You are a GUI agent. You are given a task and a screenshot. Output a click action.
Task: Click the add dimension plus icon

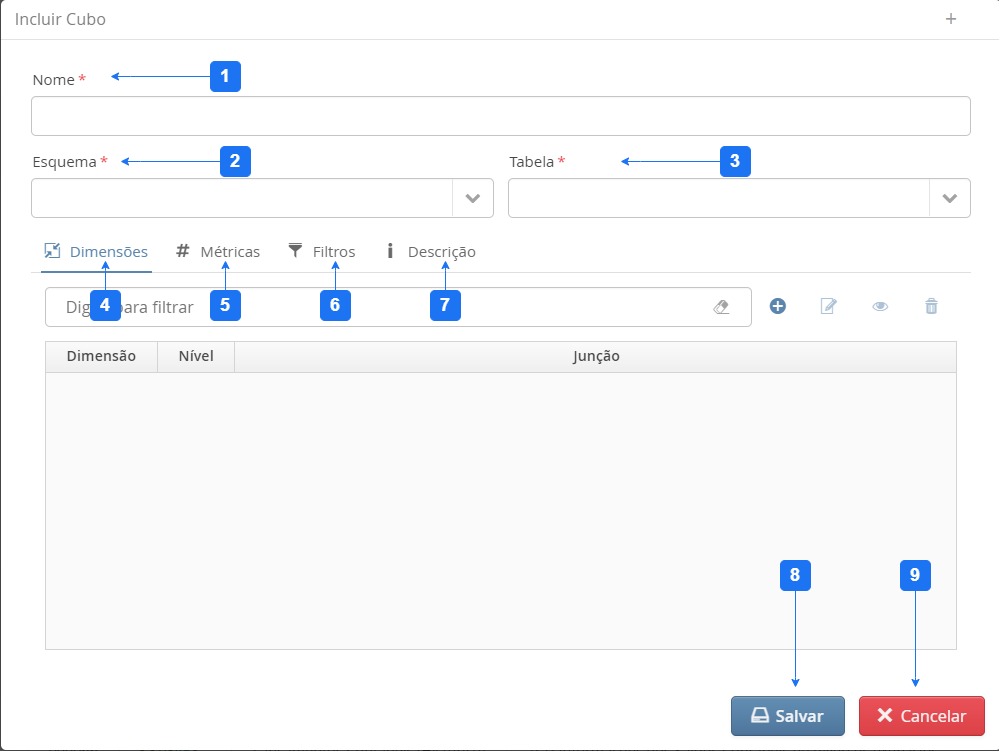(x=777, y=307)
